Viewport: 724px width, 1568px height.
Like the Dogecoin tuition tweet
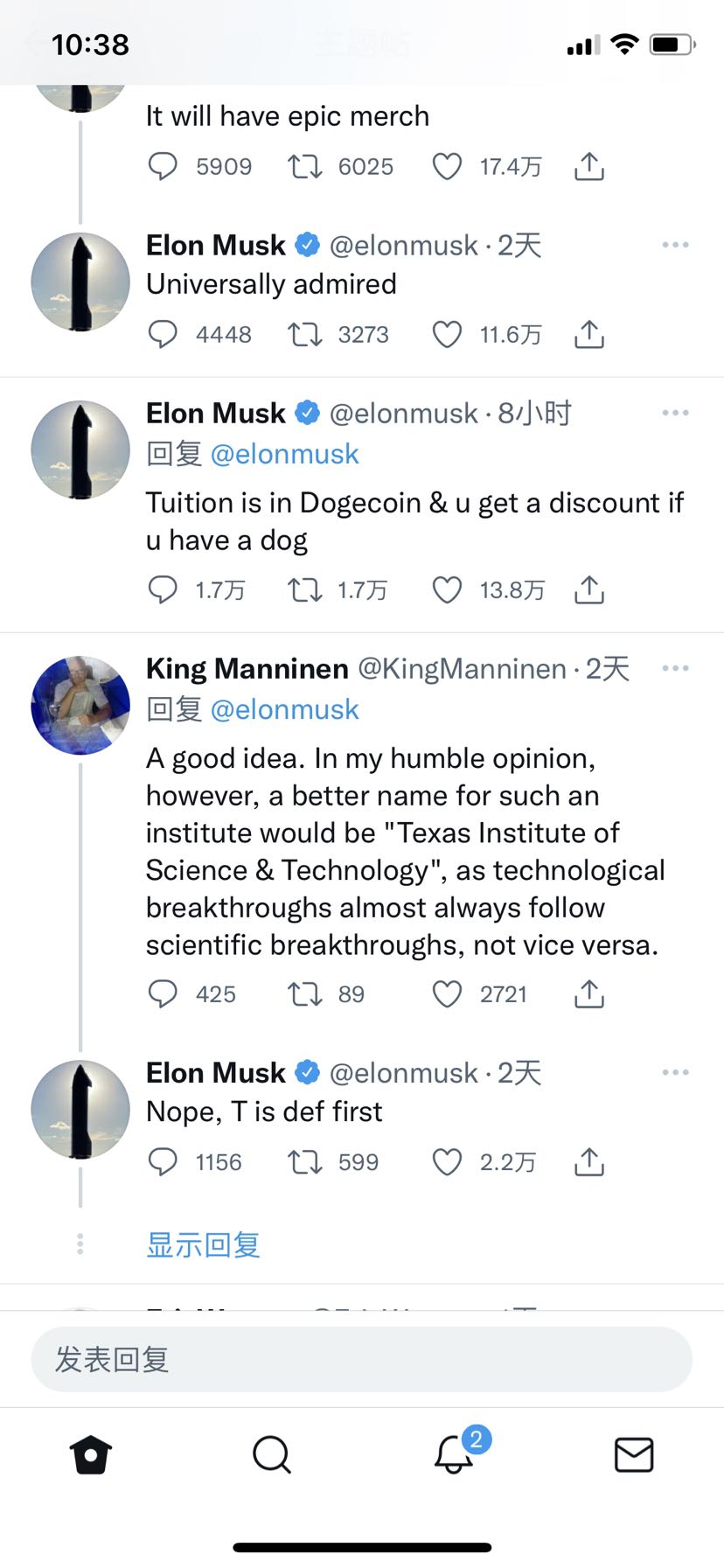coord(447,590)
